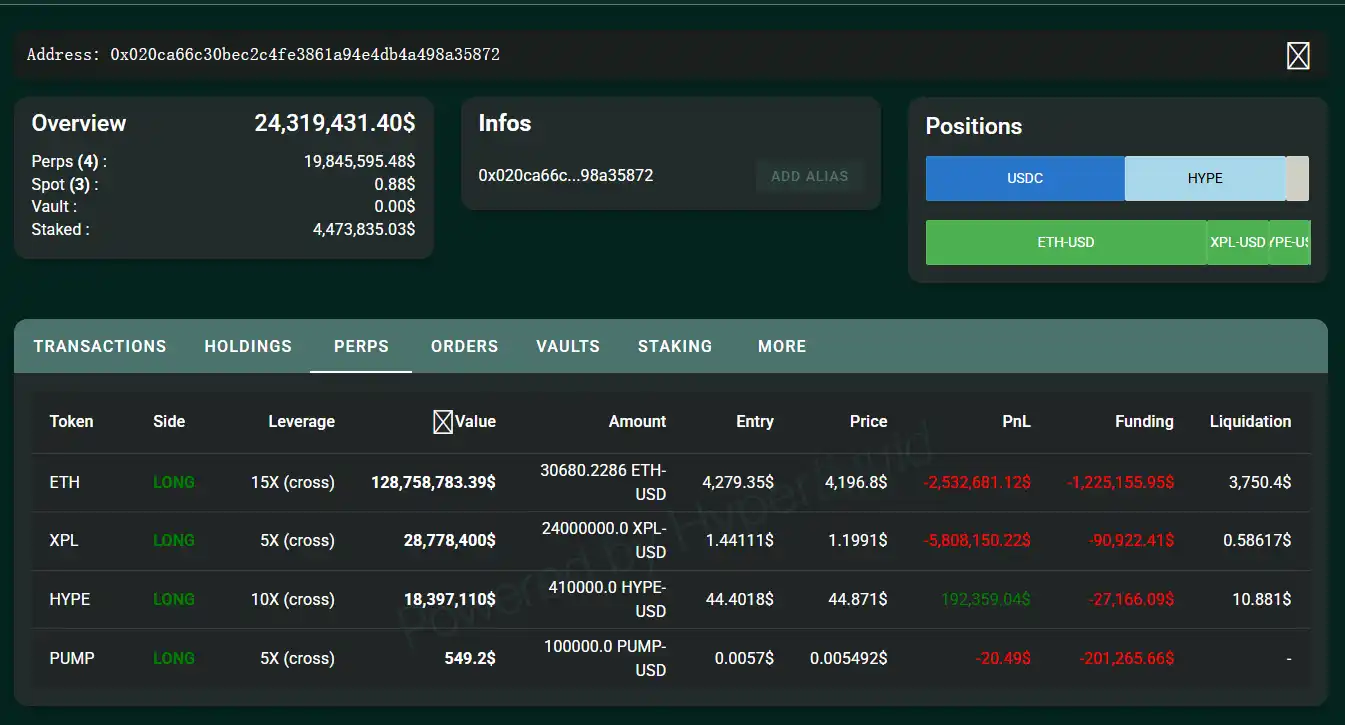Select the ETH token row
This screenshot has width=1345, height=725.
click(65, 482)
